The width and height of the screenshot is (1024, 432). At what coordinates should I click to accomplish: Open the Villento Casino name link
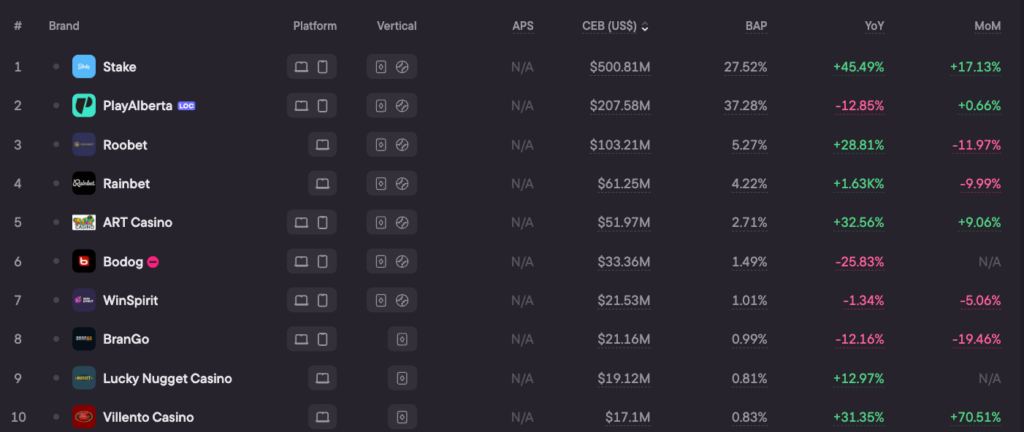point(148,417)
